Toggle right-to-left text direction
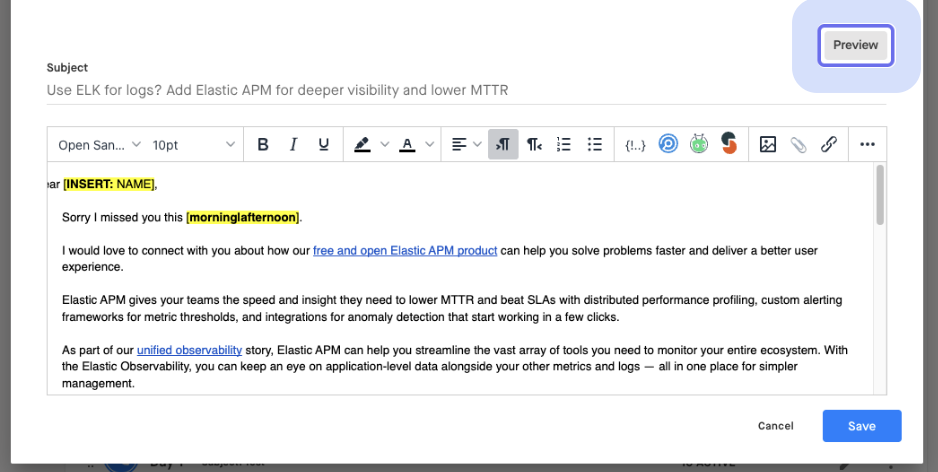Image resolution: width=938 pixels, height=472 pixels. (x=534, y=145)
